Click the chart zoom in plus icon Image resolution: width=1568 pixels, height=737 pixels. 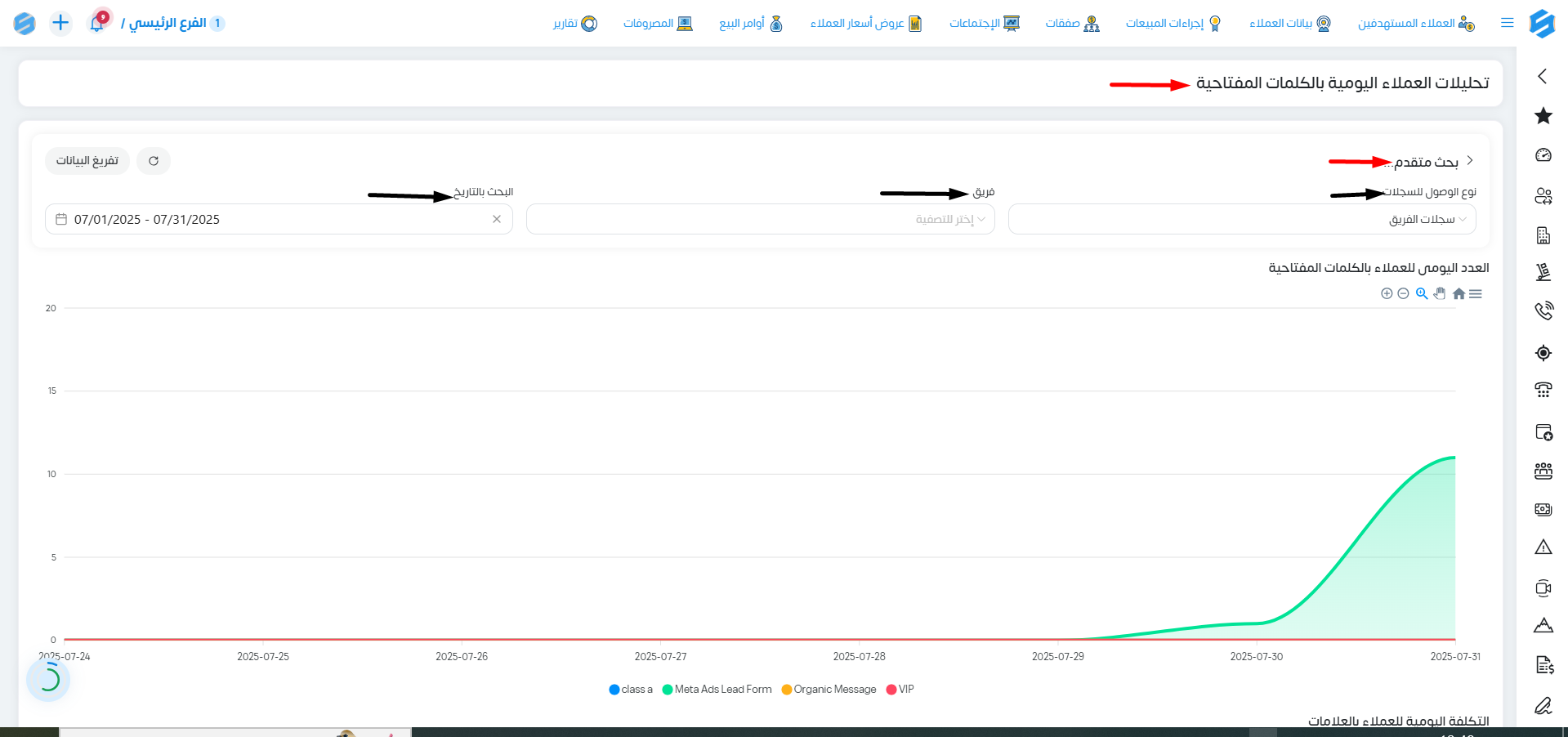tap(1387, 293)
